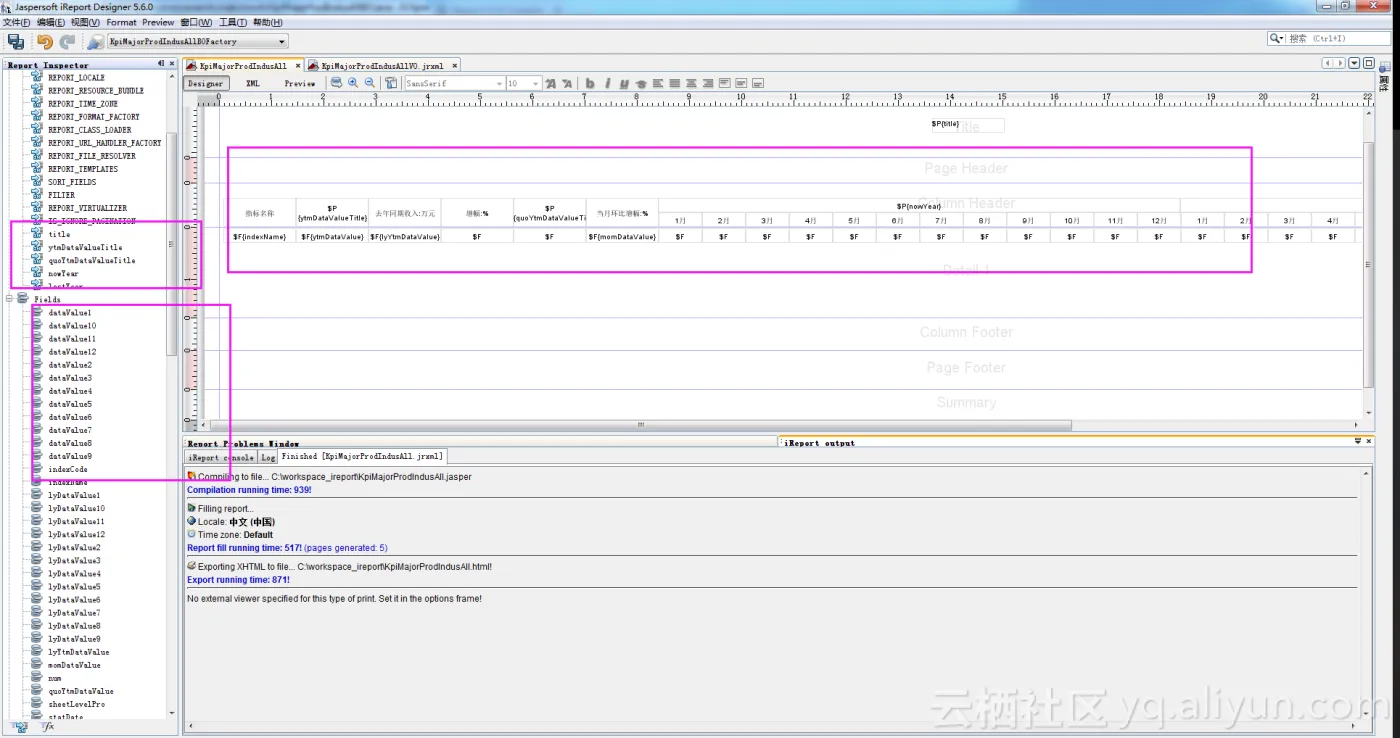Close the KpiMajorProdIndusAllVO.jrxml tab
Viewport: 1400px width, 738px height.
click(x=453, y=66)
